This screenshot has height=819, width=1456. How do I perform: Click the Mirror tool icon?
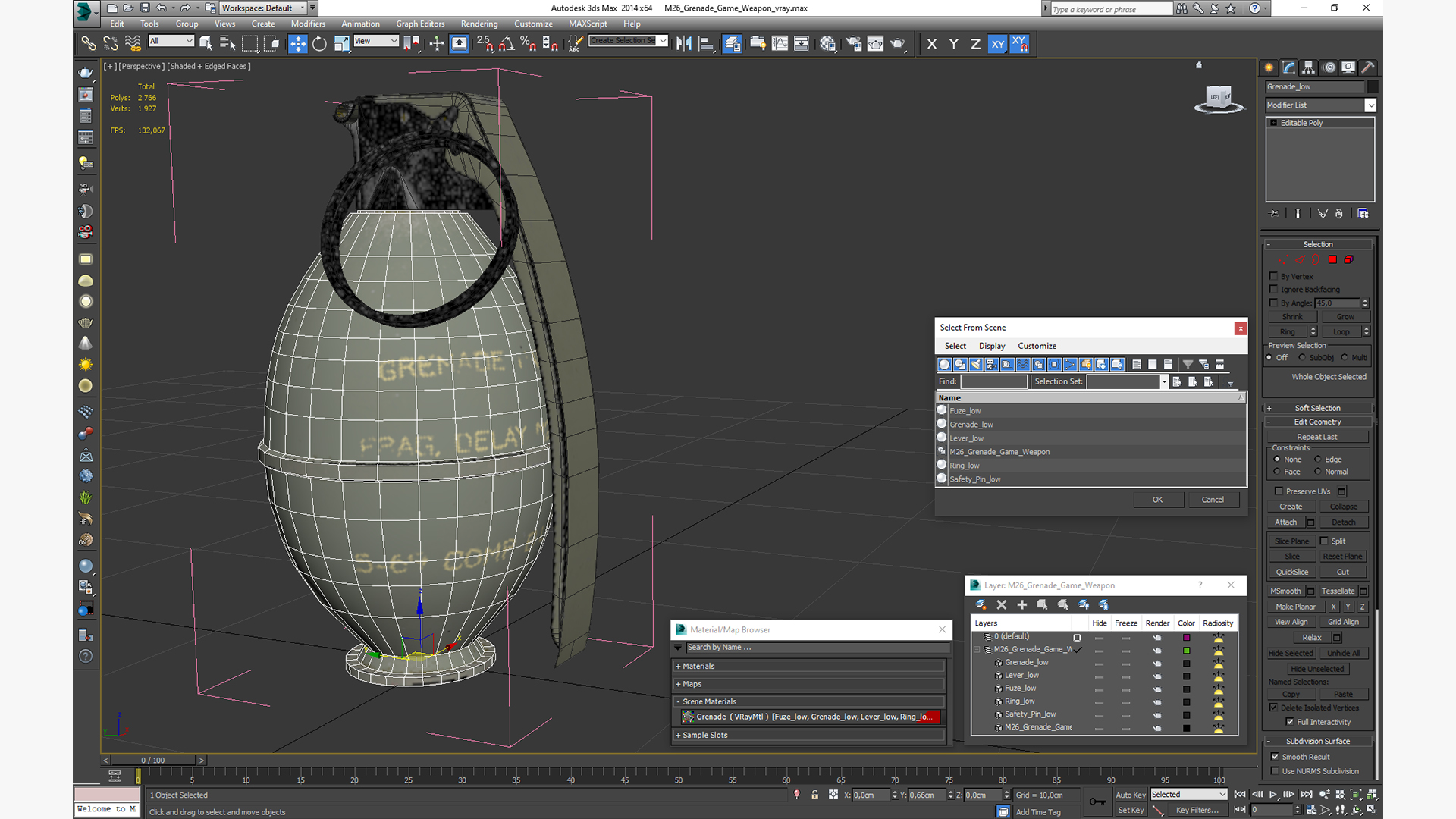coord(684,44)
